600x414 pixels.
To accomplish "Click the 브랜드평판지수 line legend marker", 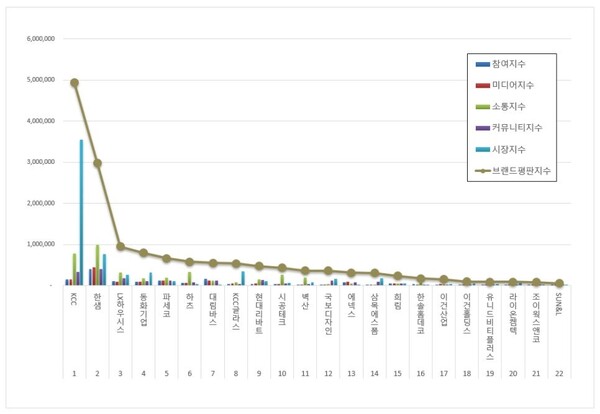I will [483, 171].
